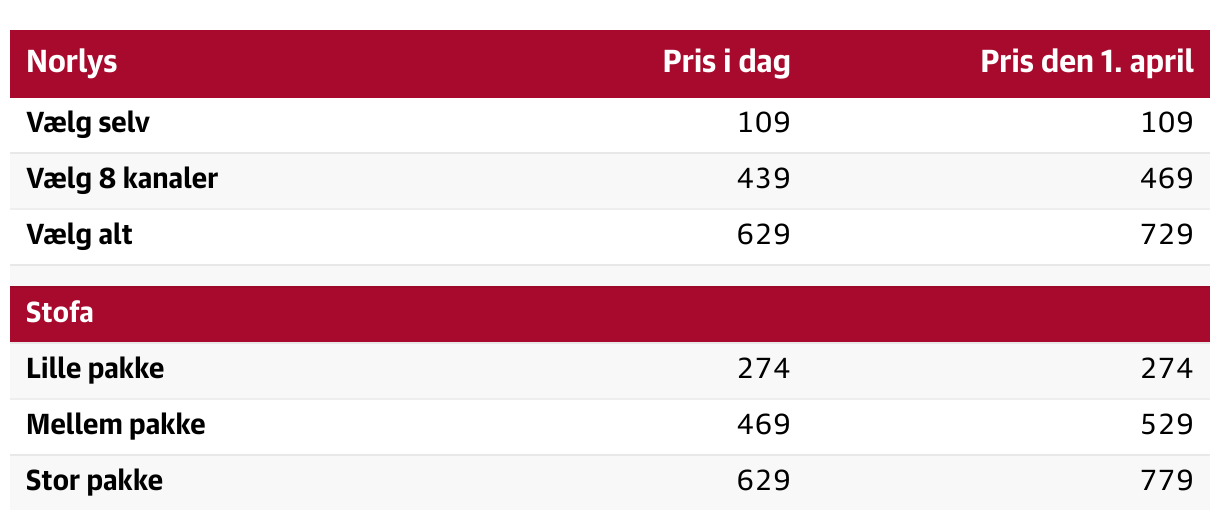Select the April price for Lille pakke
The width and height of the screenshot is (1220, 520).
click(x=1167, y=369)
